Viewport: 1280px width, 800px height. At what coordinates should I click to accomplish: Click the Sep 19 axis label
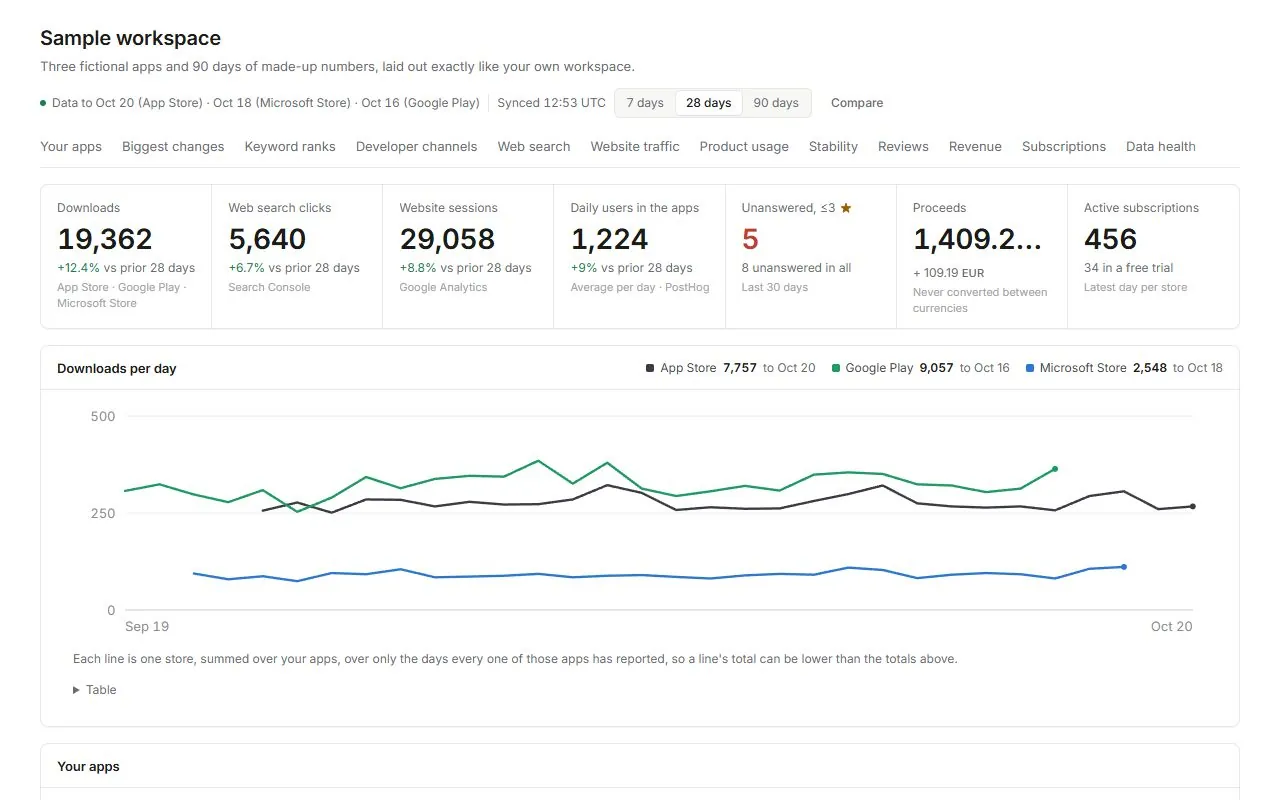[147, 626]
